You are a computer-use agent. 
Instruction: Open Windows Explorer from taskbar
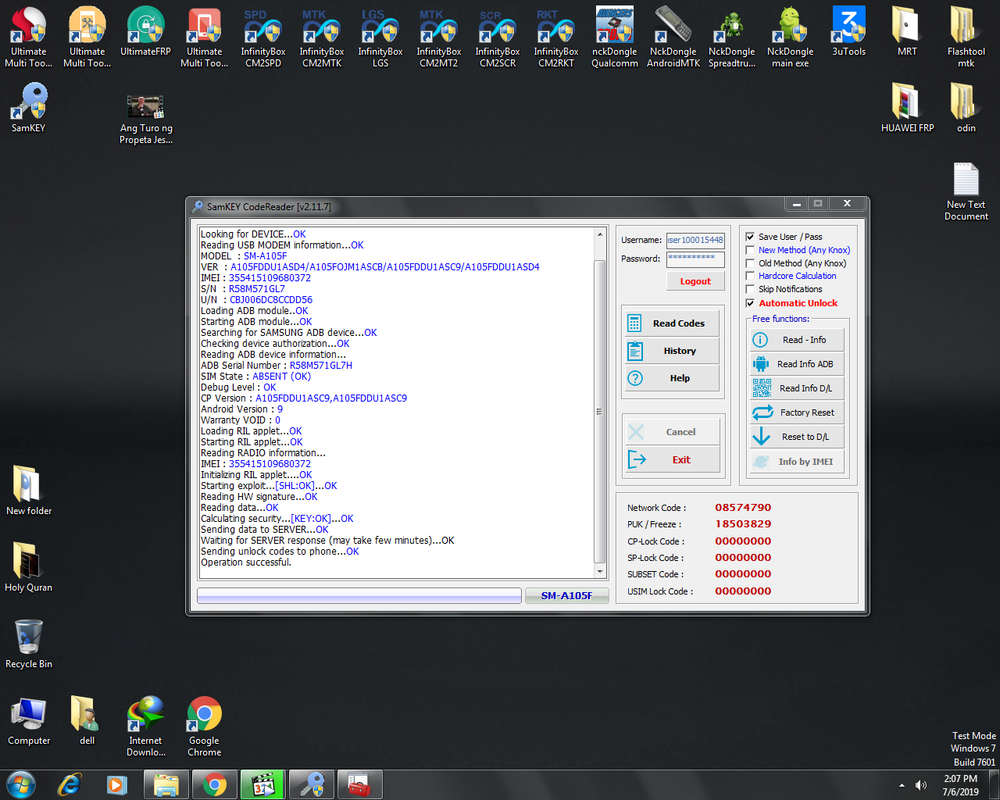click(x=166, y=785)
